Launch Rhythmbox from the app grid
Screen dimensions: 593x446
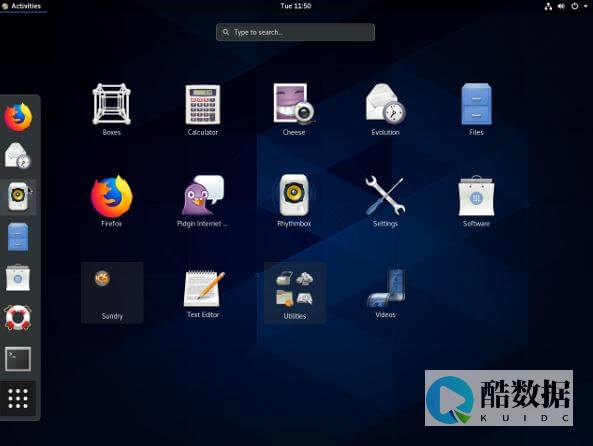click(x=294, y=201)
